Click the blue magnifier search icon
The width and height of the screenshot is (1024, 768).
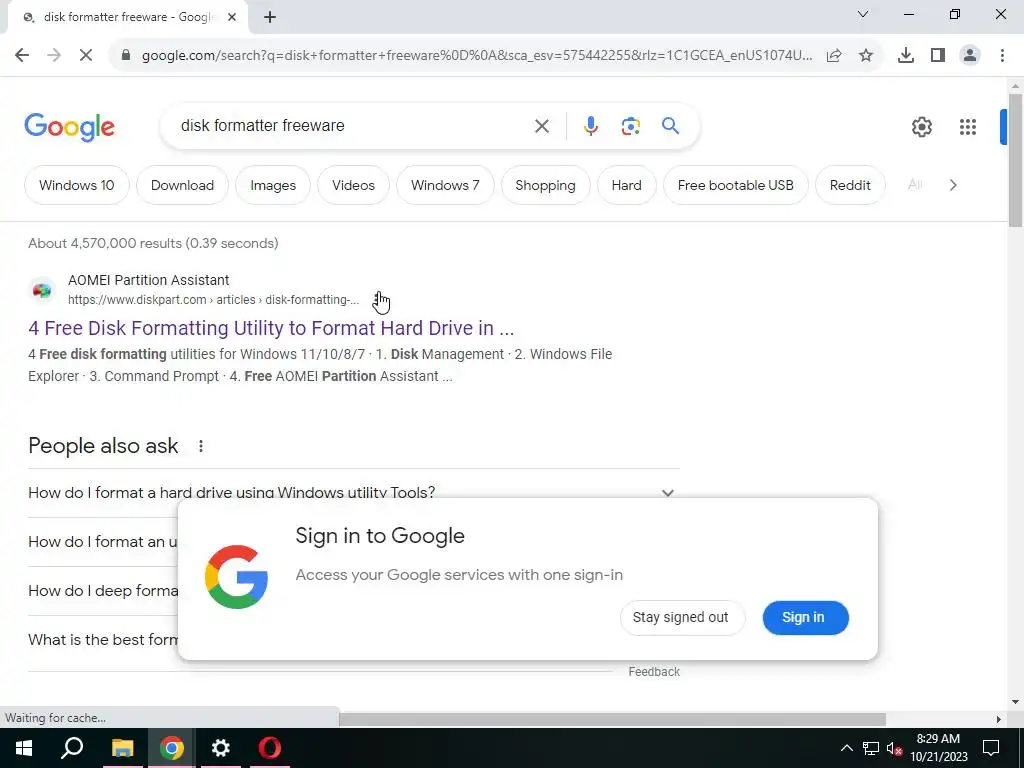[x=671, y=125]
